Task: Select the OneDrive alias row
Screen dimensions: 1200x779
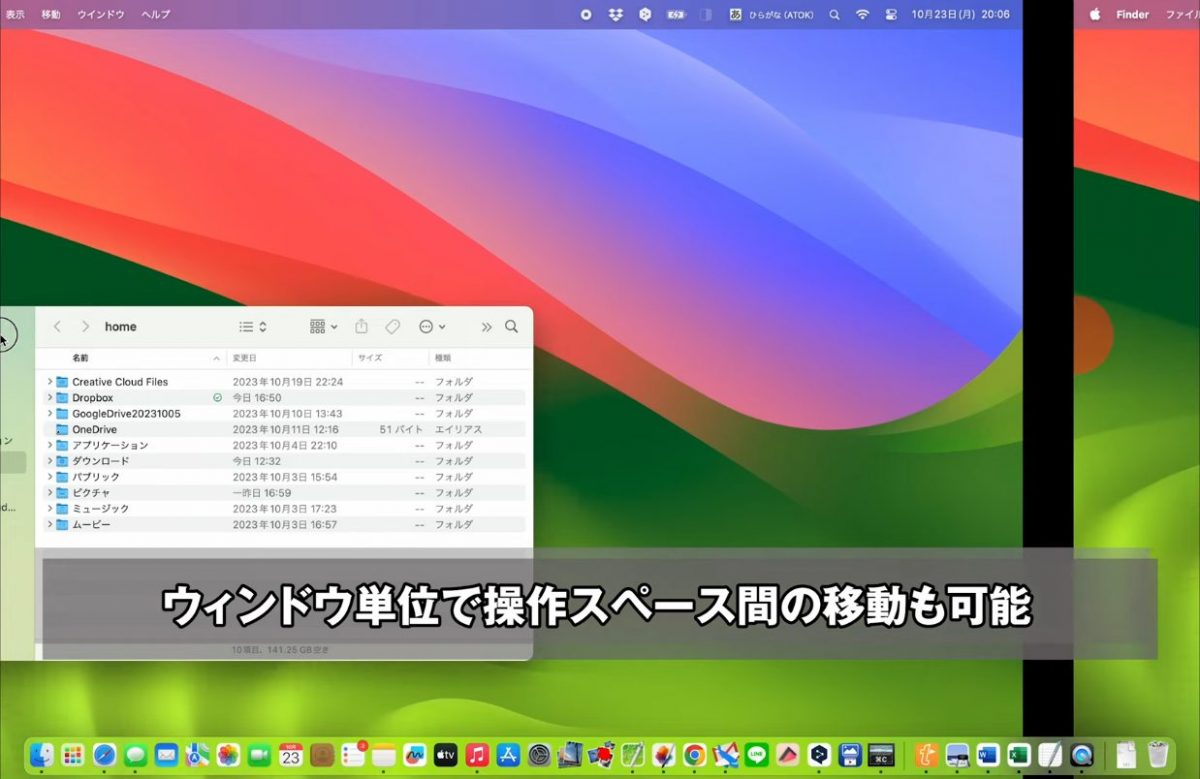Action: click(x=284, y=430)
